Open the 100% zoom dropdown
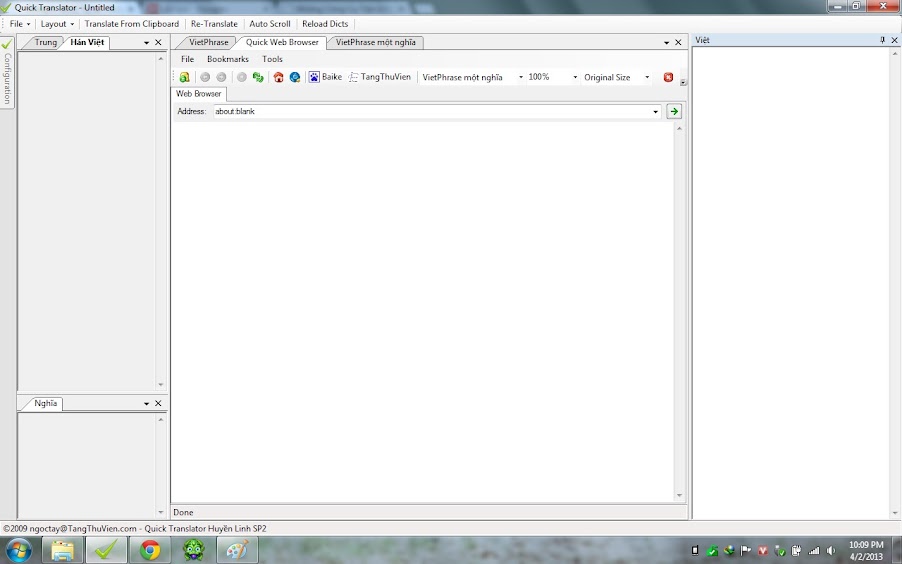902x564 pixels. pos(575,77)
